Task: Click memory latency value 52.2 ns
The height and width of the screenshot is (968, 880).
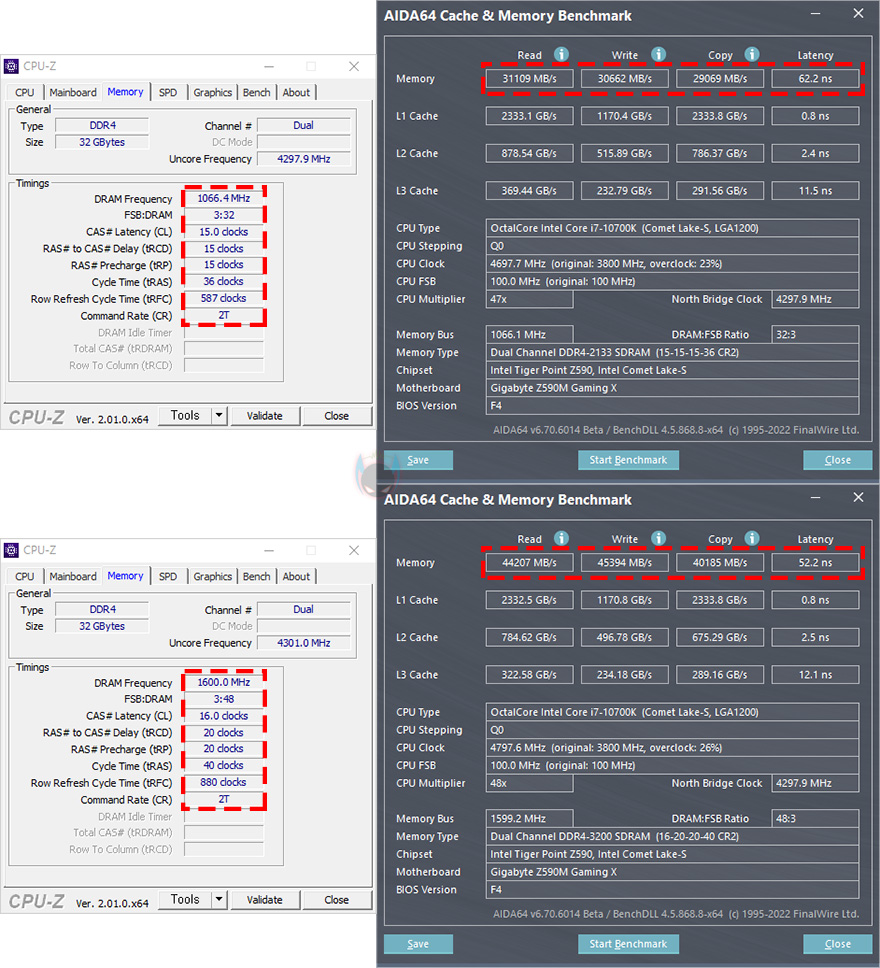Action: pos(815,562)
